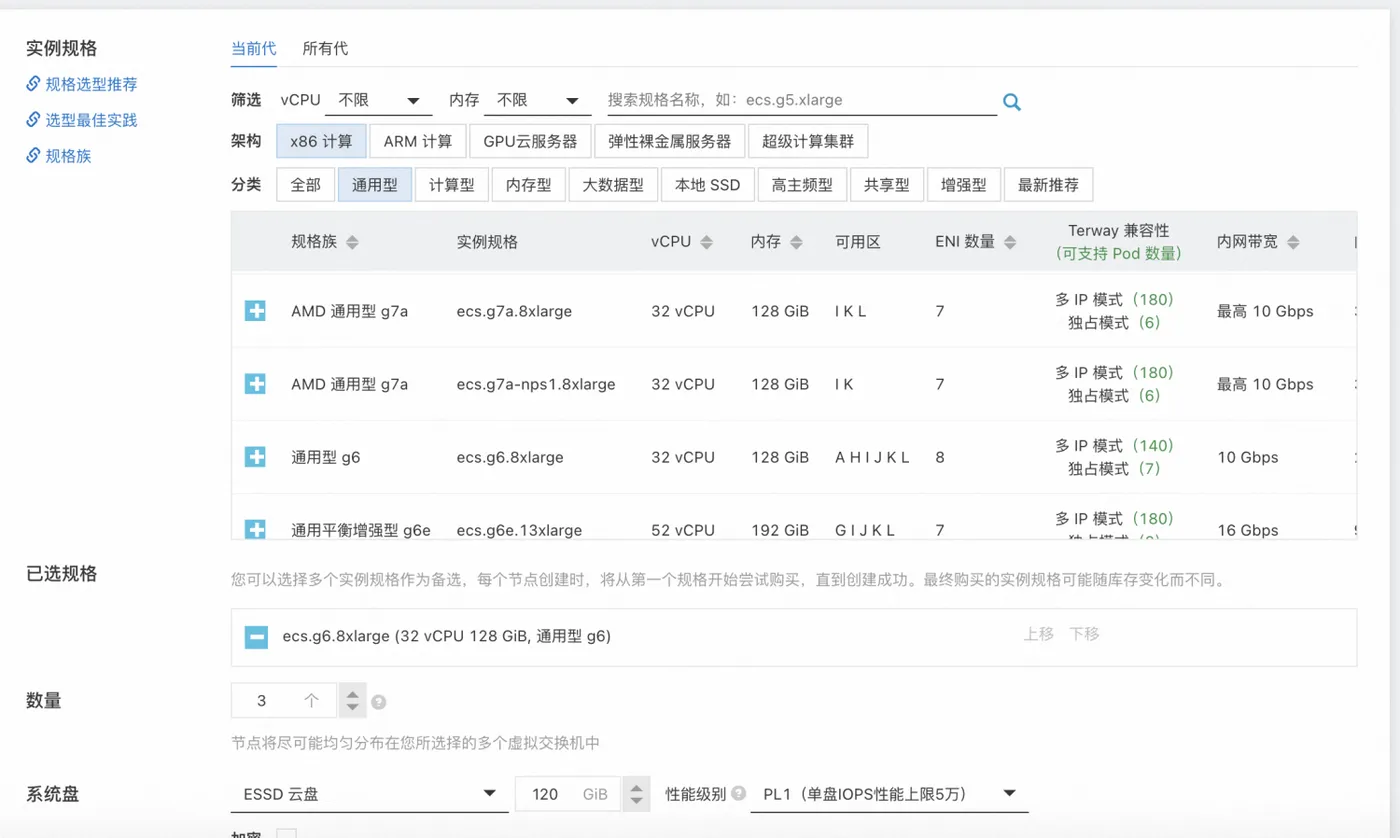Sort by 规格族 column arrows
1400x838 pixels.
pyautogui.click(x=352, y=242)
